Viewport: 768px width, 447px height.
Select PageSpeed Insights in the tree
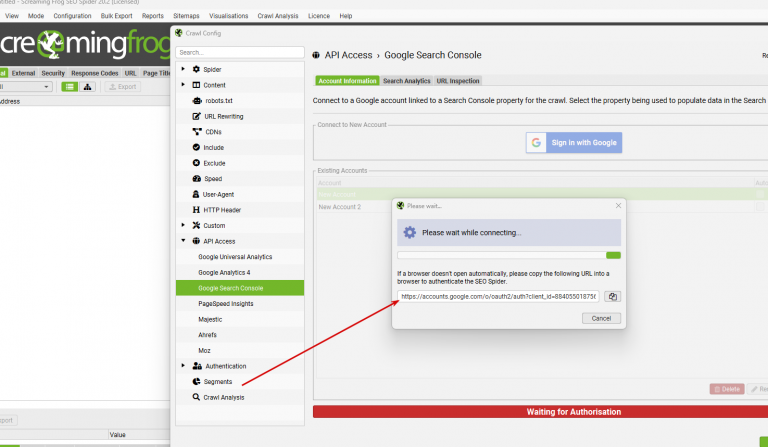(226, 304)
